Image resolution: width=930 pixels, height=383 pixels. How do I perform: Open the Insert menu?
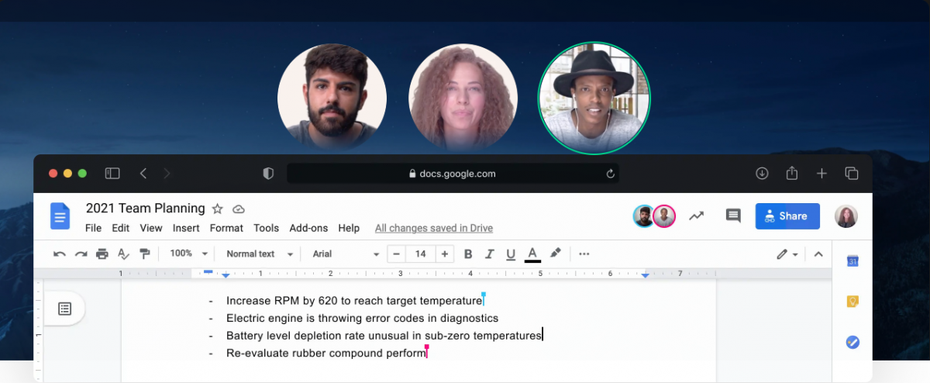(x=186, y=228)
